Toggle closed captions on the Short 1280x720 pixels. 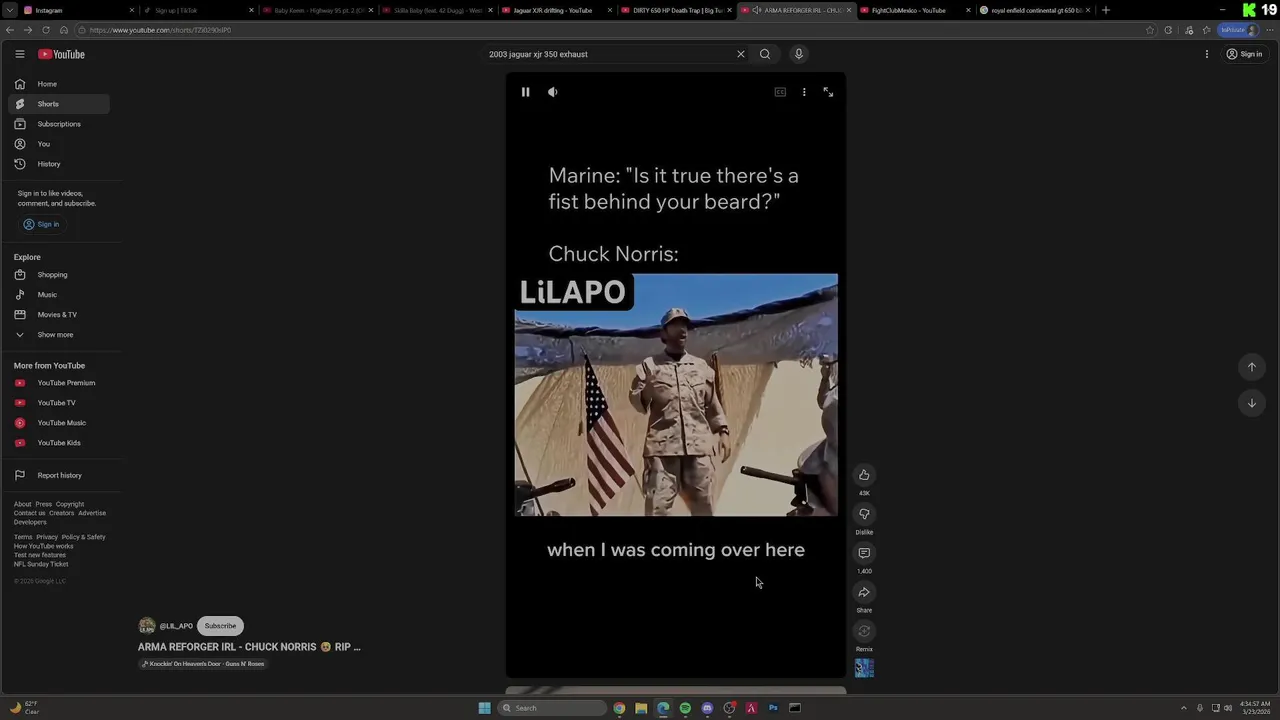click(780, 92)
